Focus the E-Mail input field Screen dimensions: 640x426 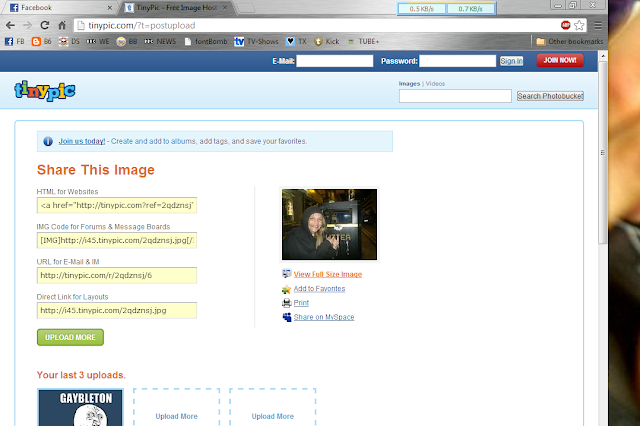pos(335,61)
